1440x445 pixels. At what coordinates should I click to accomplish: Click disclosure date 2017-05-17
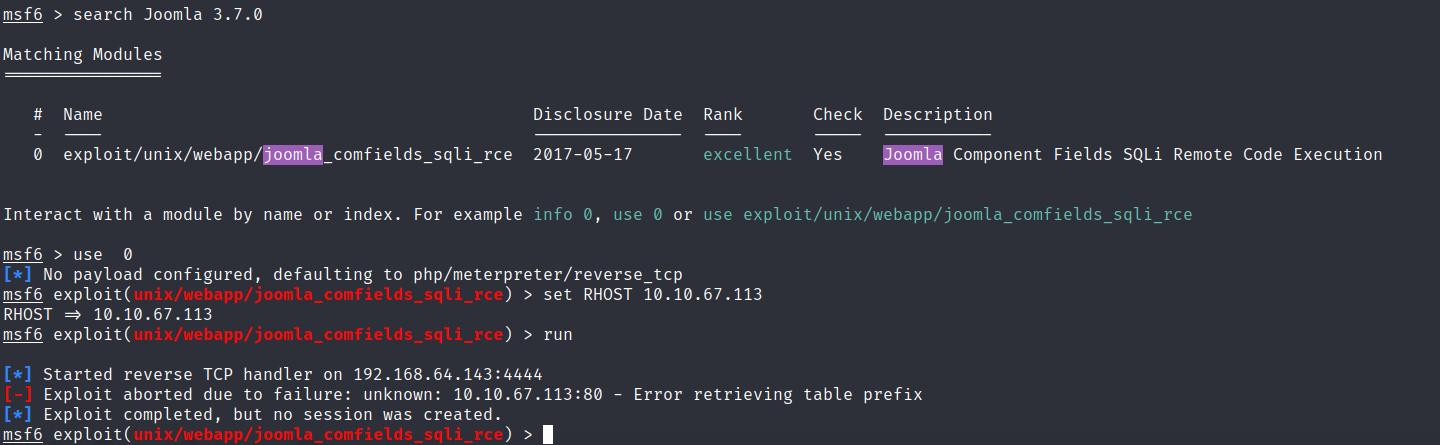(582, 155)
